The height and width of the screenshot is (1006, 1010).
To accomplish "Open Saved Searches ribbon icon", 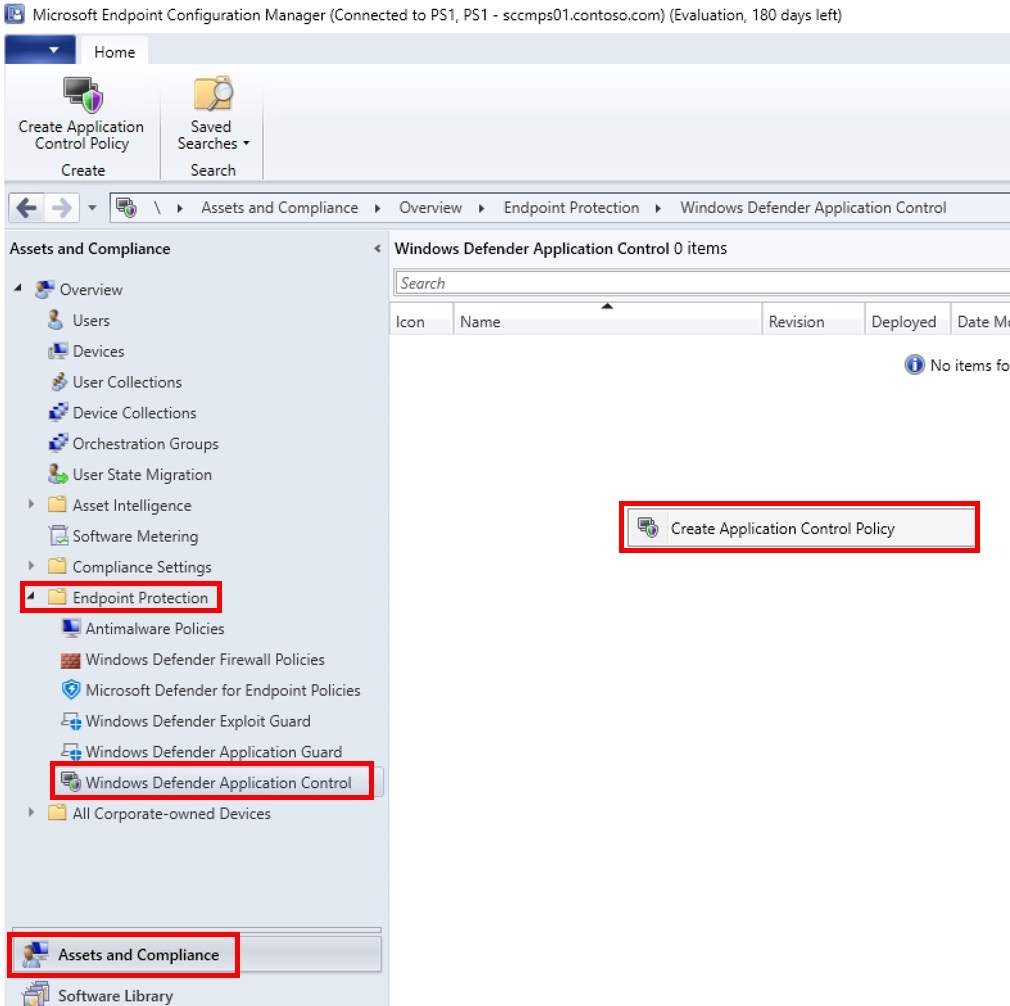I will 213,94.
